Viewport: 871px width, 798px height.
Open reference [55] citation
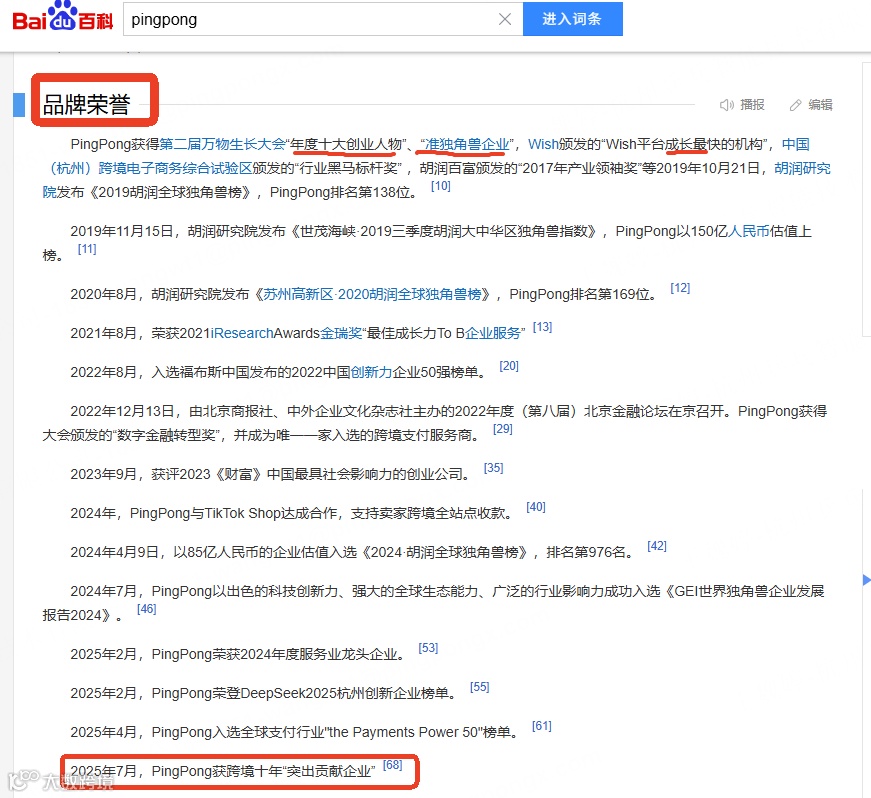tap(479, 687)
